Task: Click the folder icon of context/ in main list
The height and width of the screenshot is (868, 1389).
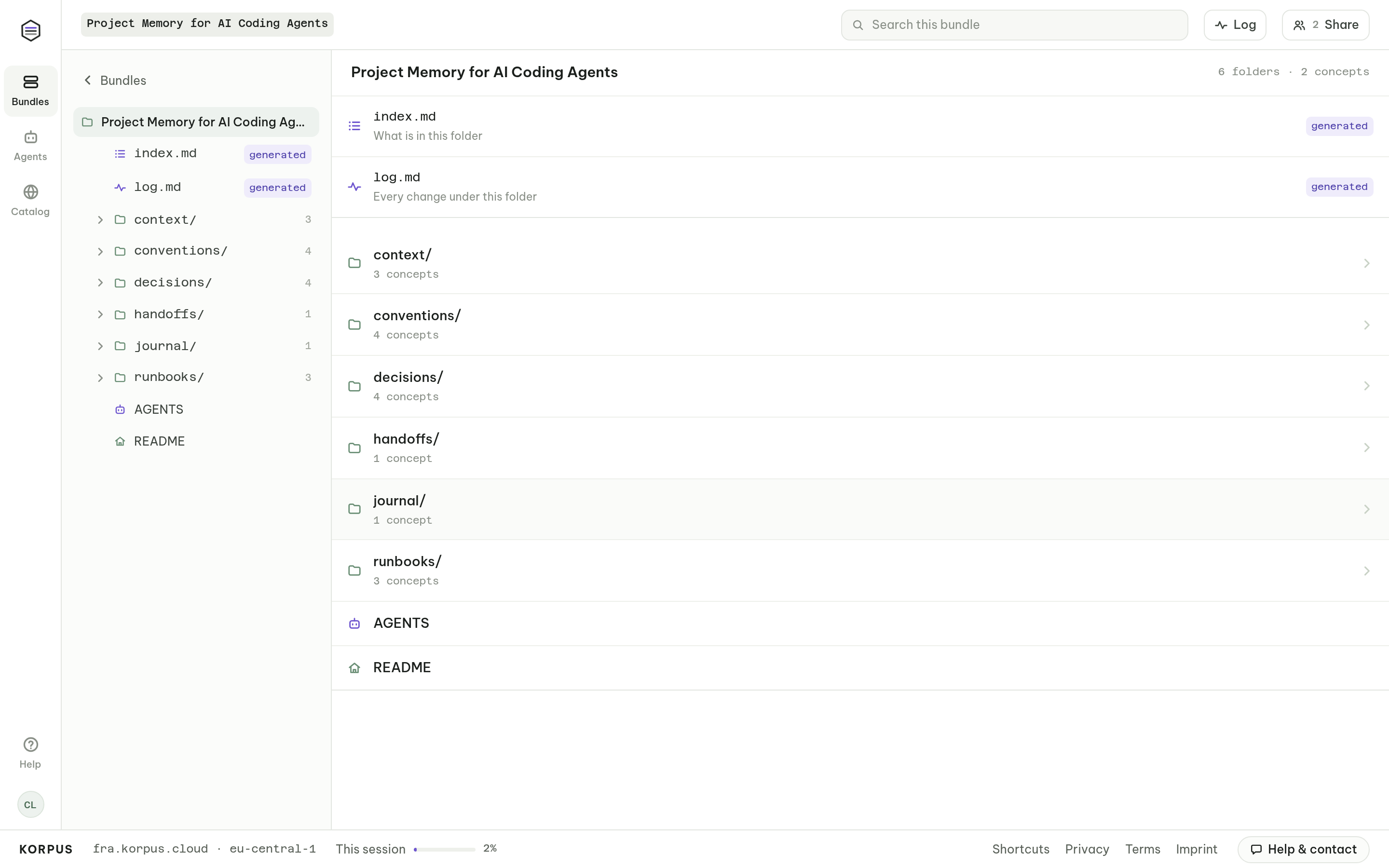Action: [354, 263]
